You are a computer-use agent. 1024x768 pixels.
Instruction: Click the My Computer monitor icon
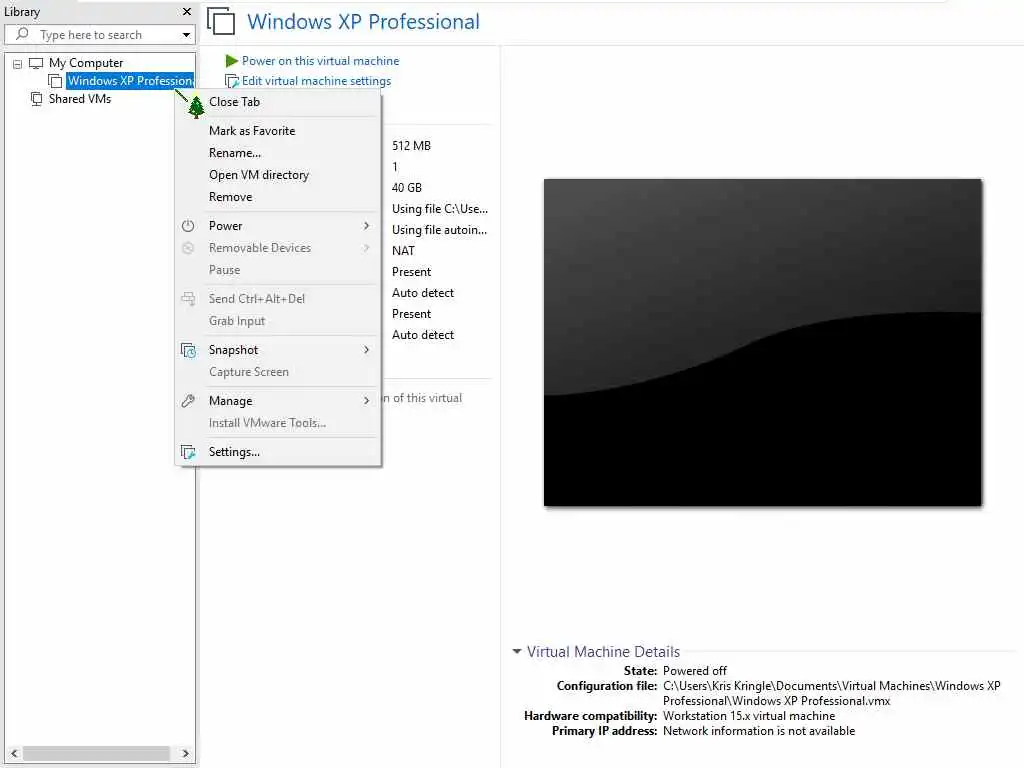(37, 63)
